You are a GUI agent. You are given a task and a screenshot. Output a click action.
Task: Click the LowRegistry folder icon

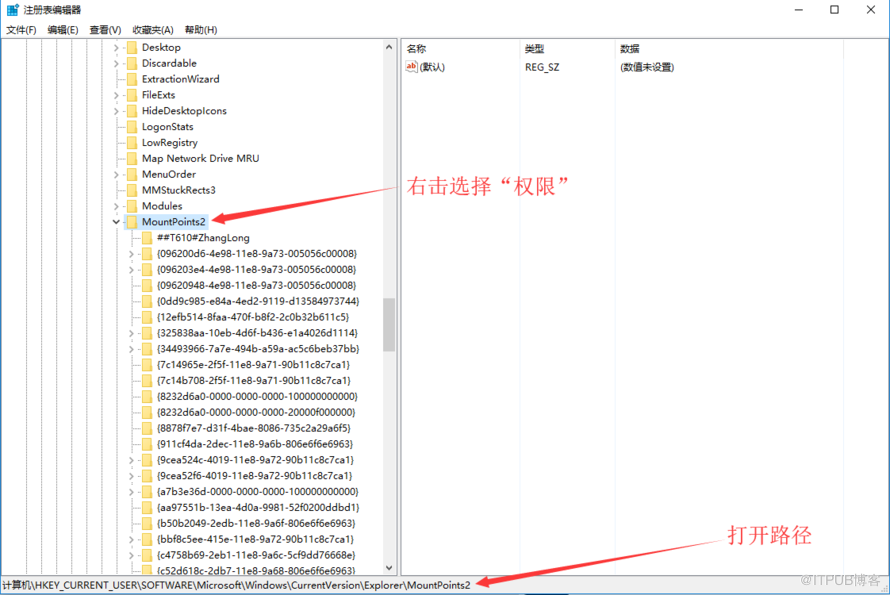pyautogui.click(x=132, y=143)
